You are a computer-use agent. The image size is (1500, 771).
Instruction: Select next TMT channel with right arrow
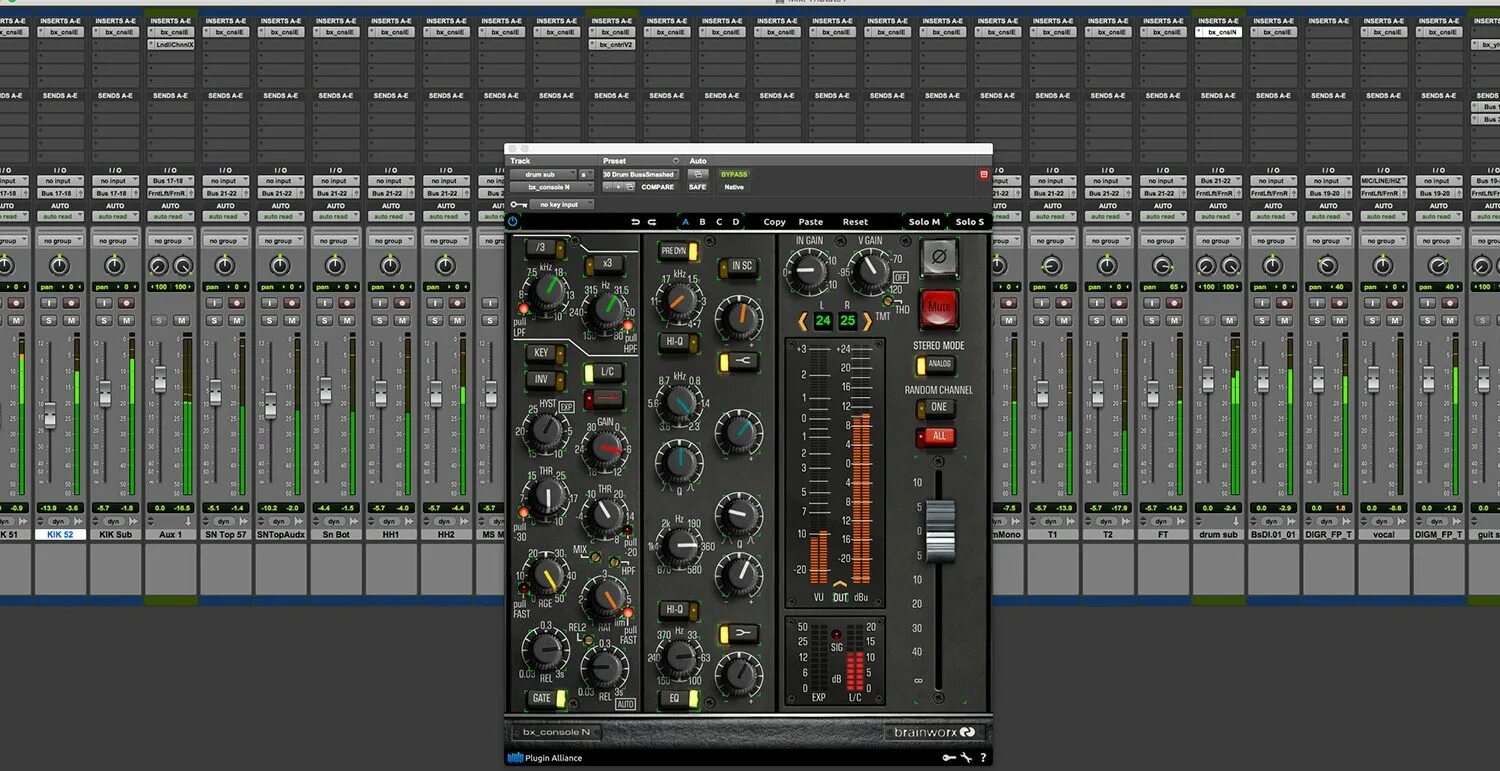tap(867, 321)
